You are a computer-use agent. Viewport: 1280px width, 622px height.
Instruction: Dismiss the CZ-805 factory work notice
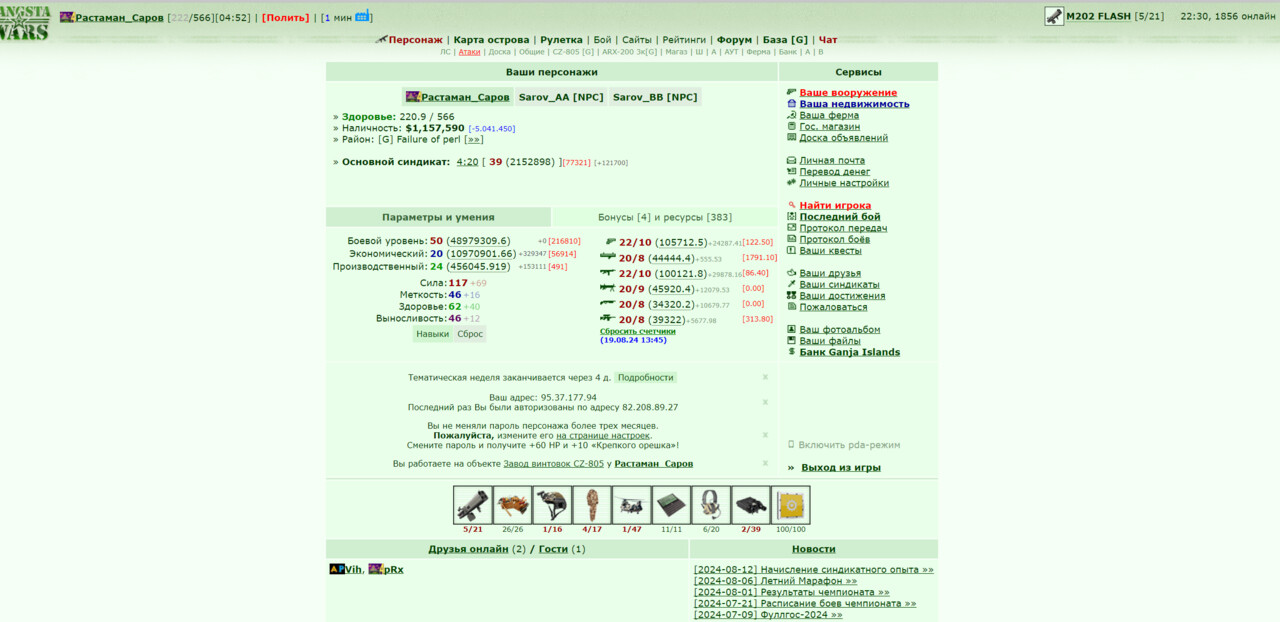[x=765, y=463]
